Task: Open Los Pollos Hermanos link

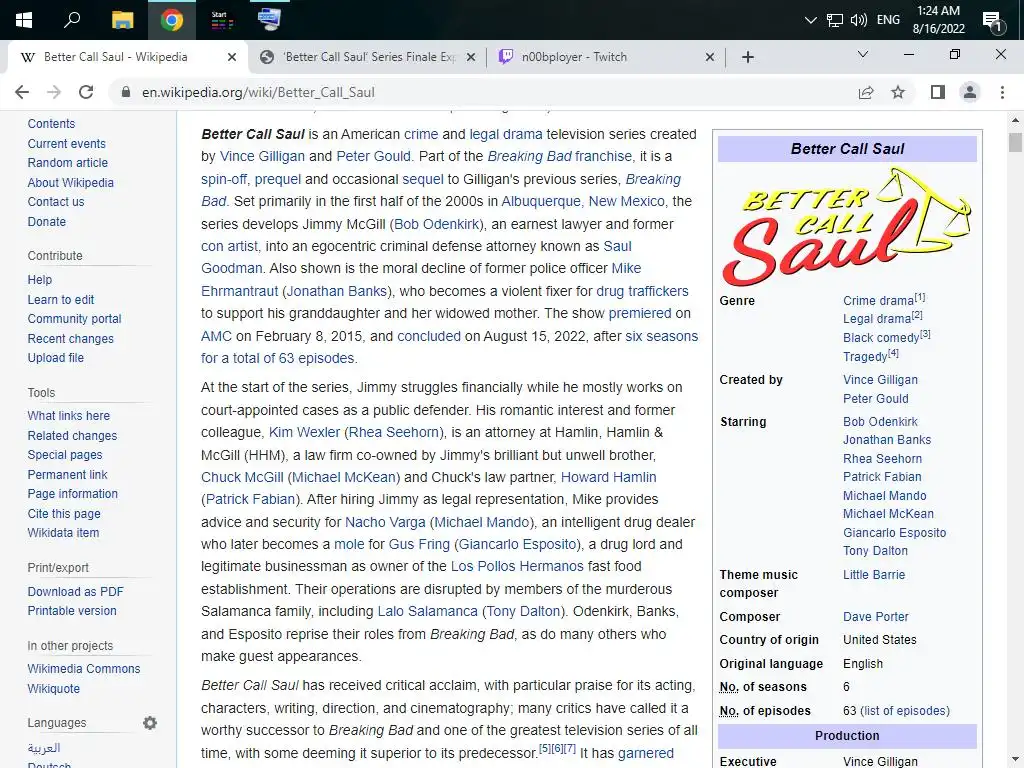Action: pos(517,566)
